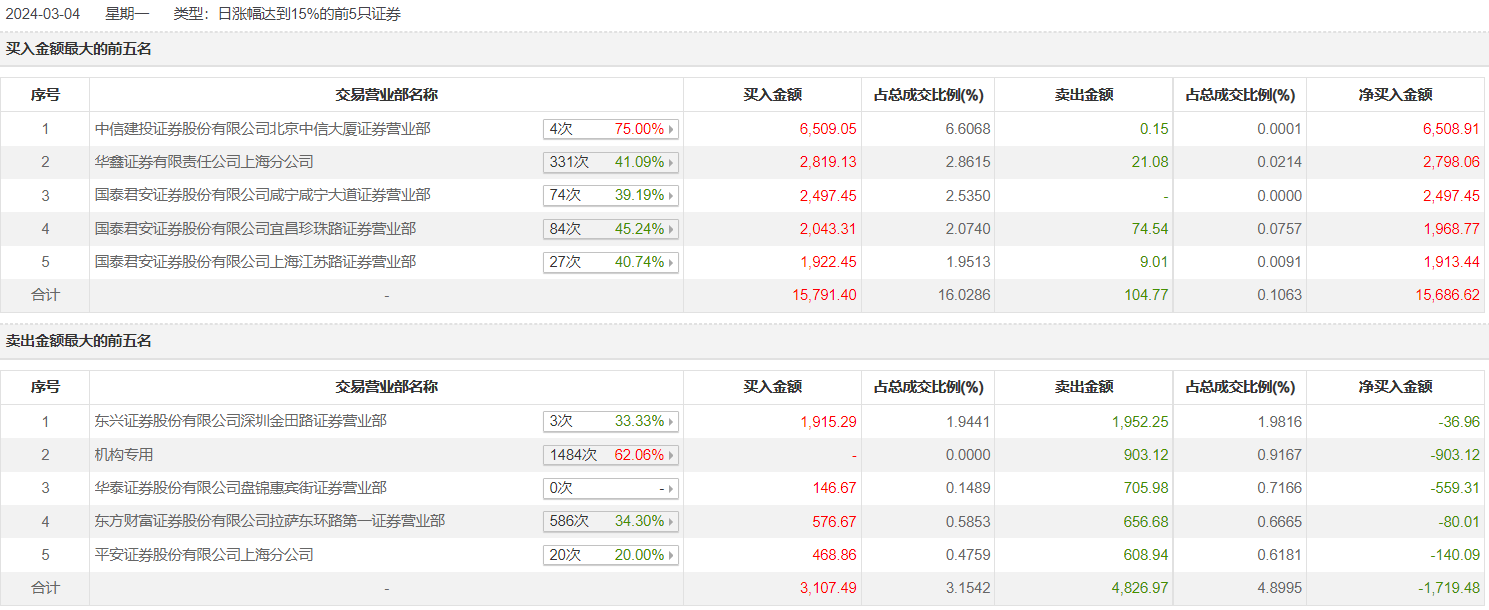Click 平安证券股份有限公司上海分公司 link
Viewport: 1489px width, 610px height.
point(204,554)
